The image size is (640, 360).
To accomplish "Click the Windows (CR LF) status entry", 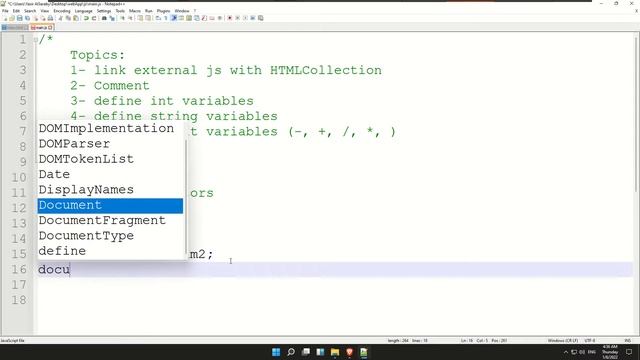I will point(562,340).
